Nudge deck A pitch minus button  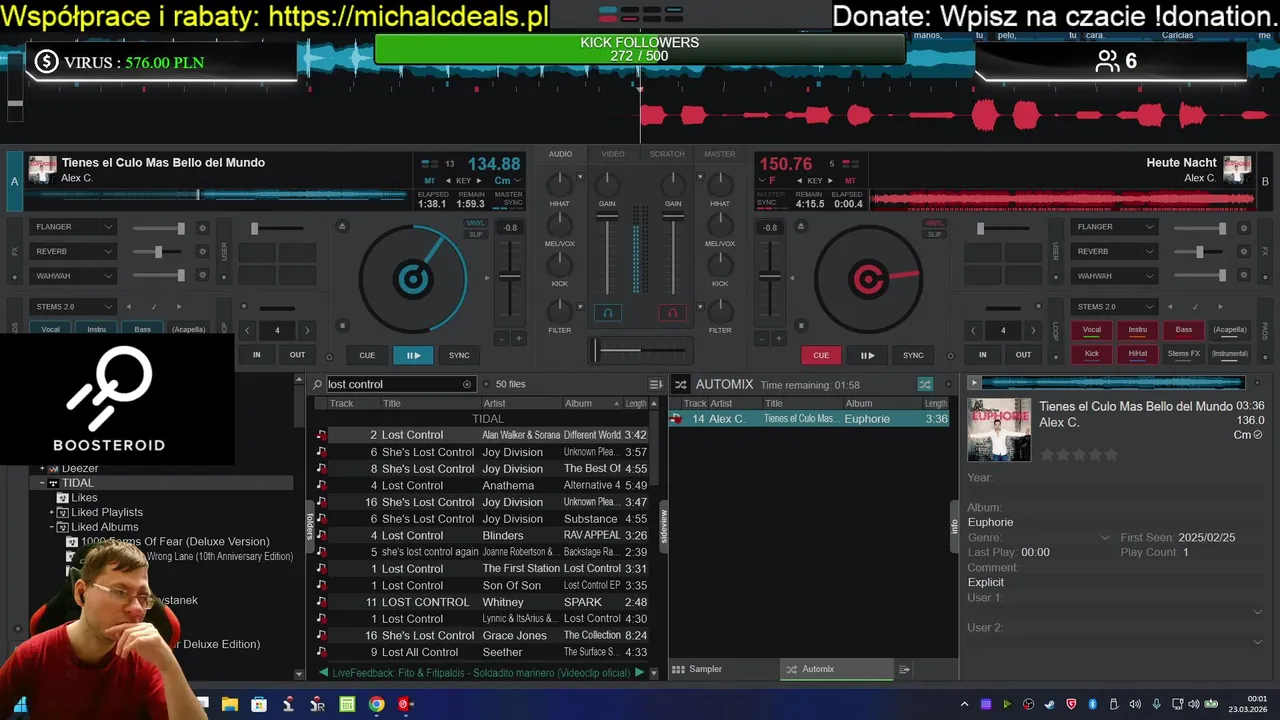click(502, 339)
